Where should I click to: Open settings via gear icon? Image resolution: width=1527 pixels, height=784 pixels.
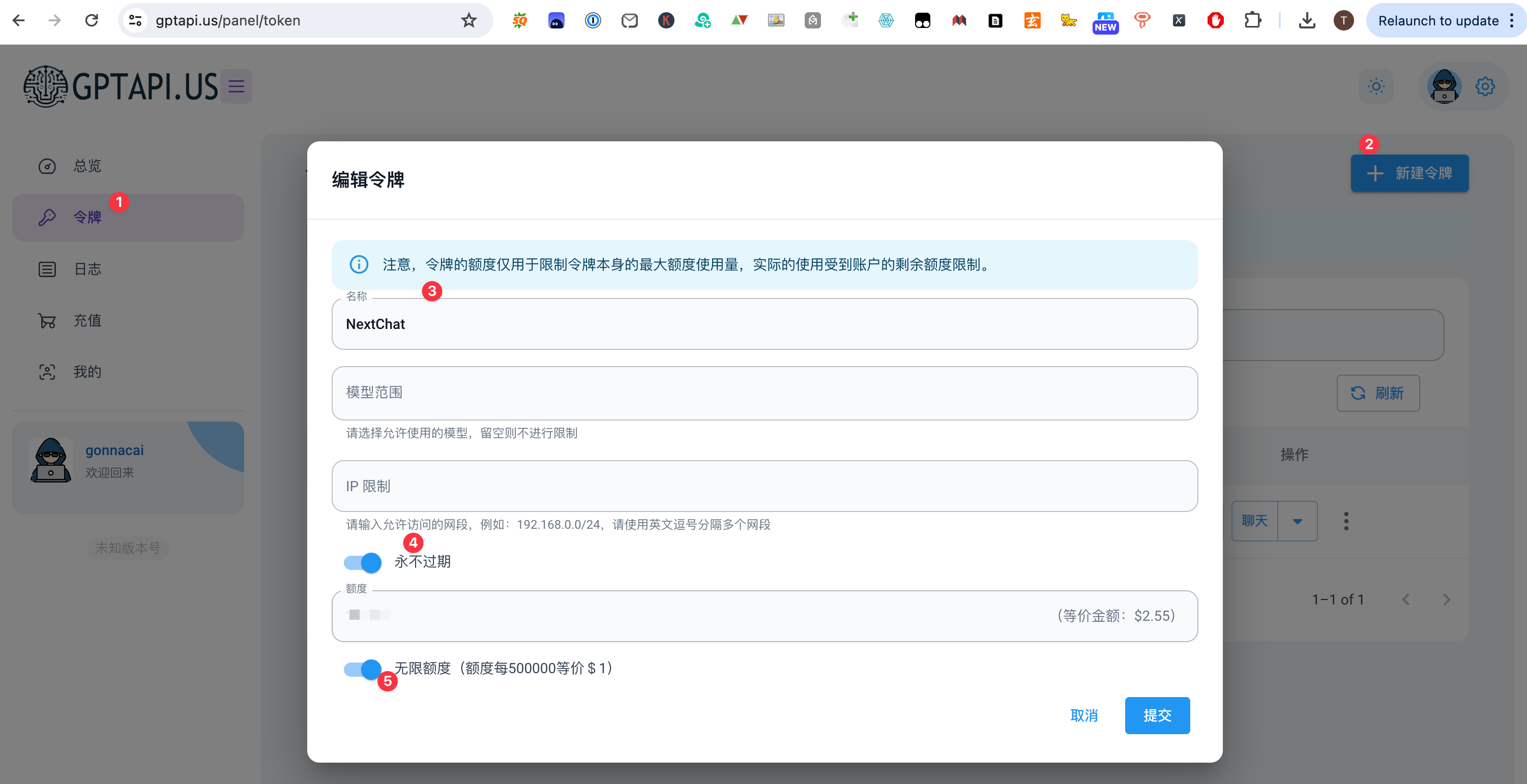(x=1485, y=86)
